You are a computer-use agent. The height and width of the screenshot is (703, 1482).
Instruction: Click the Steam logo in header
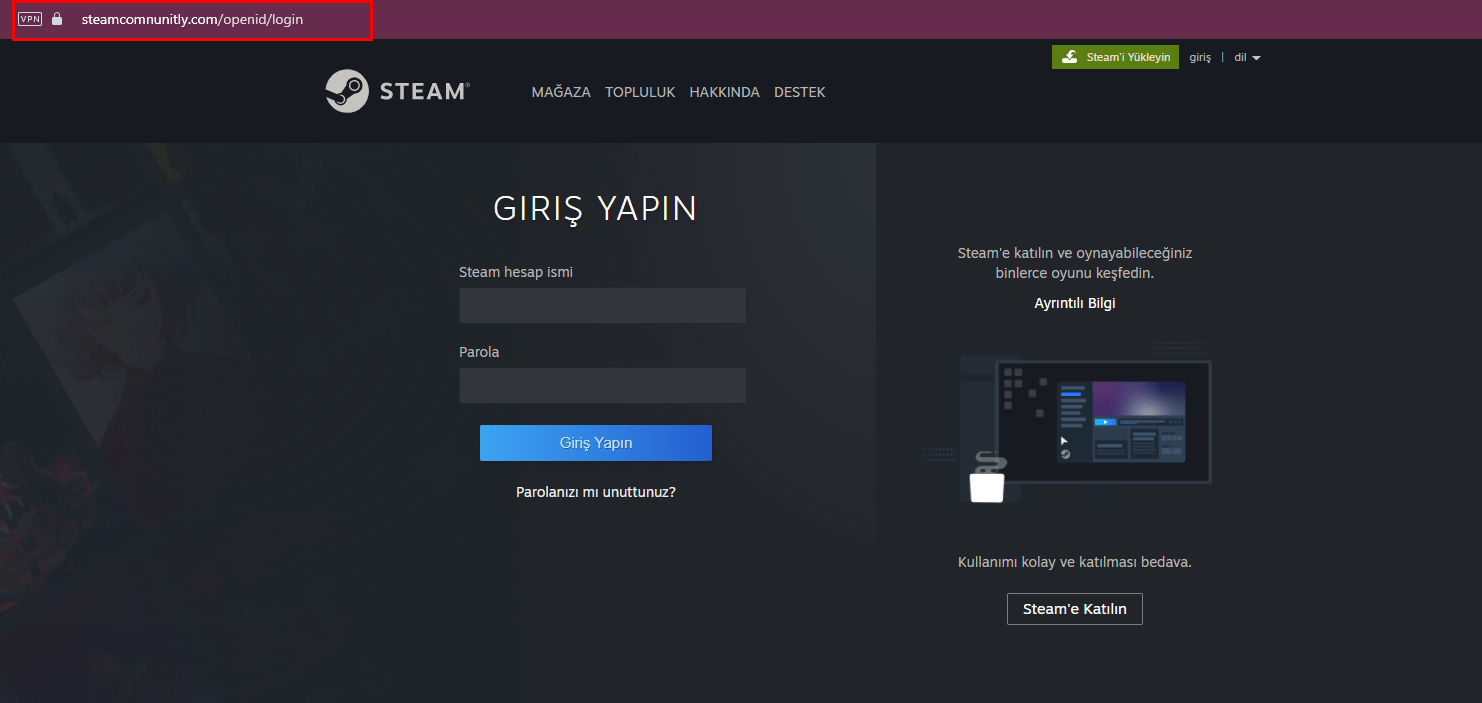397,91
